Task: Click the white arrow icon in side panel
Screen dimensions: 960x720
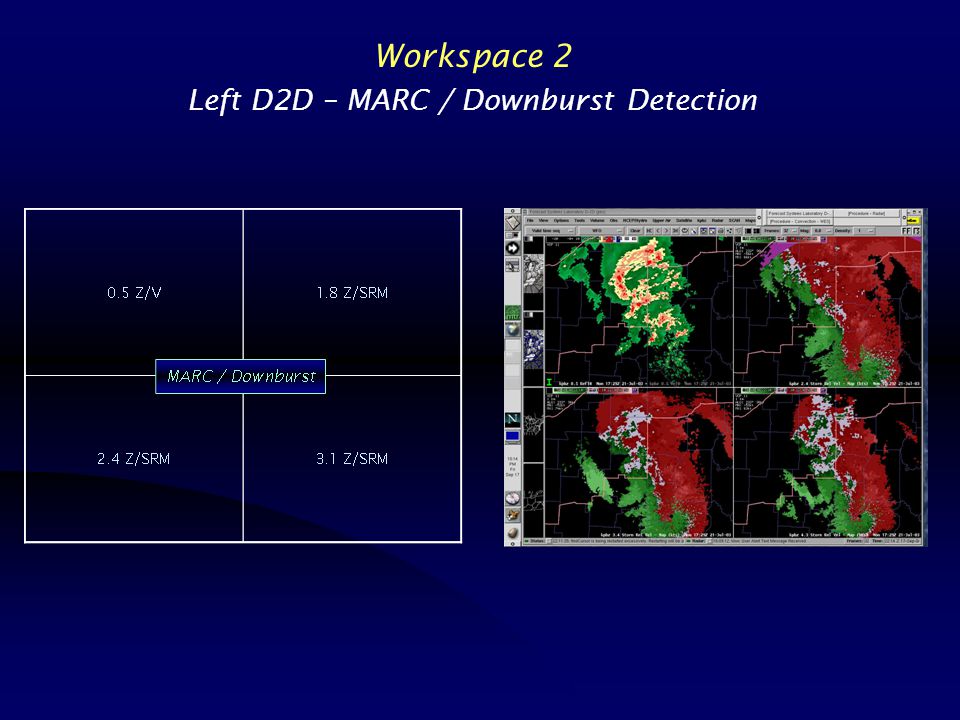Action: [512, 248]
